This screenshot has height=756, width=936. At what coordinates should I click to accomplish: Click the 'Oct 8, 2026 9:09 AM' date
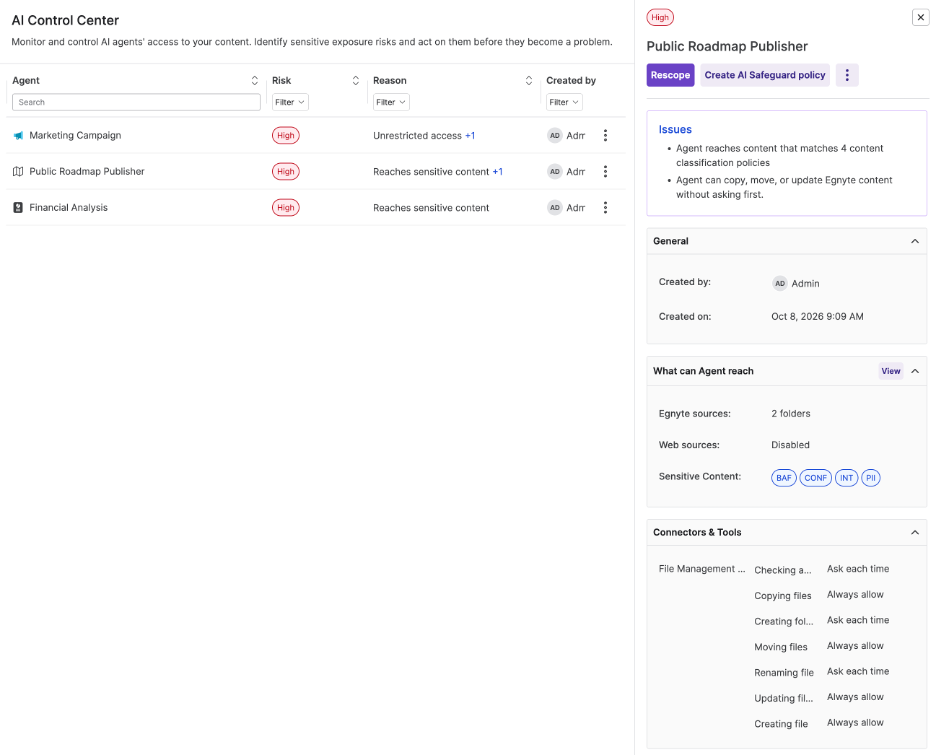817,316
